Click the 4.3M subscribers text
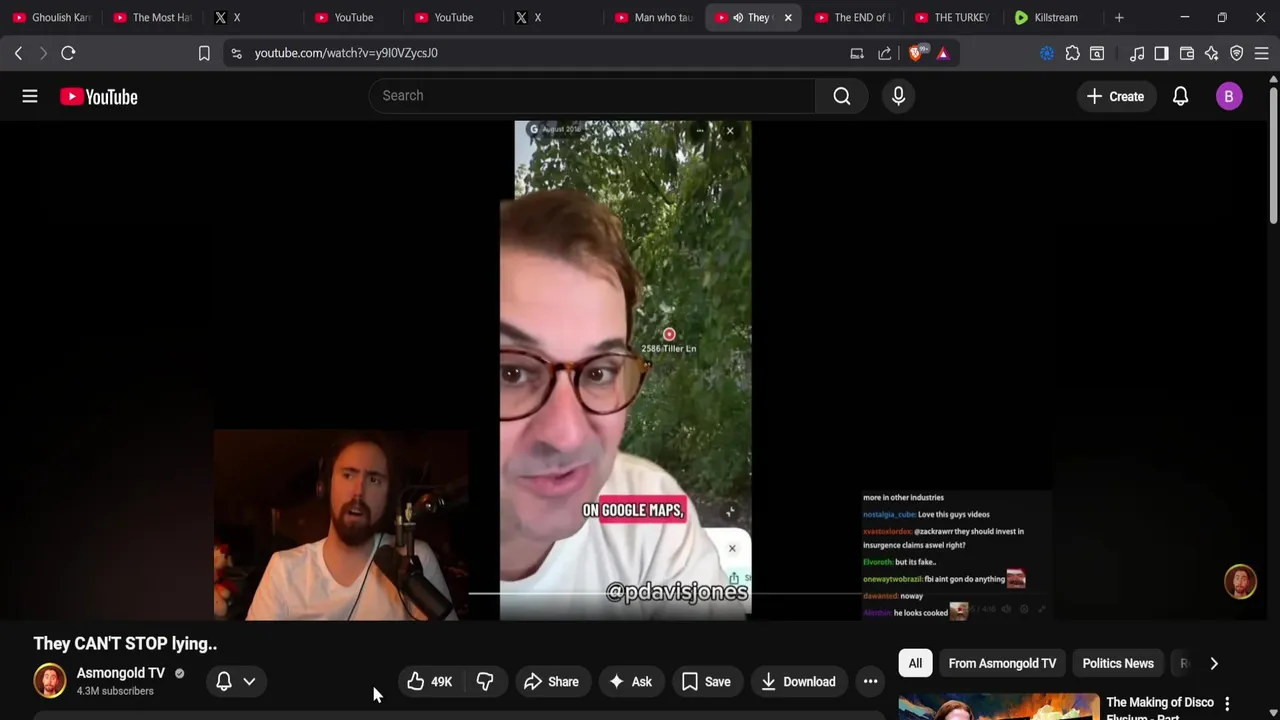This screenshot has width=1280, height=720. (115, 691)
